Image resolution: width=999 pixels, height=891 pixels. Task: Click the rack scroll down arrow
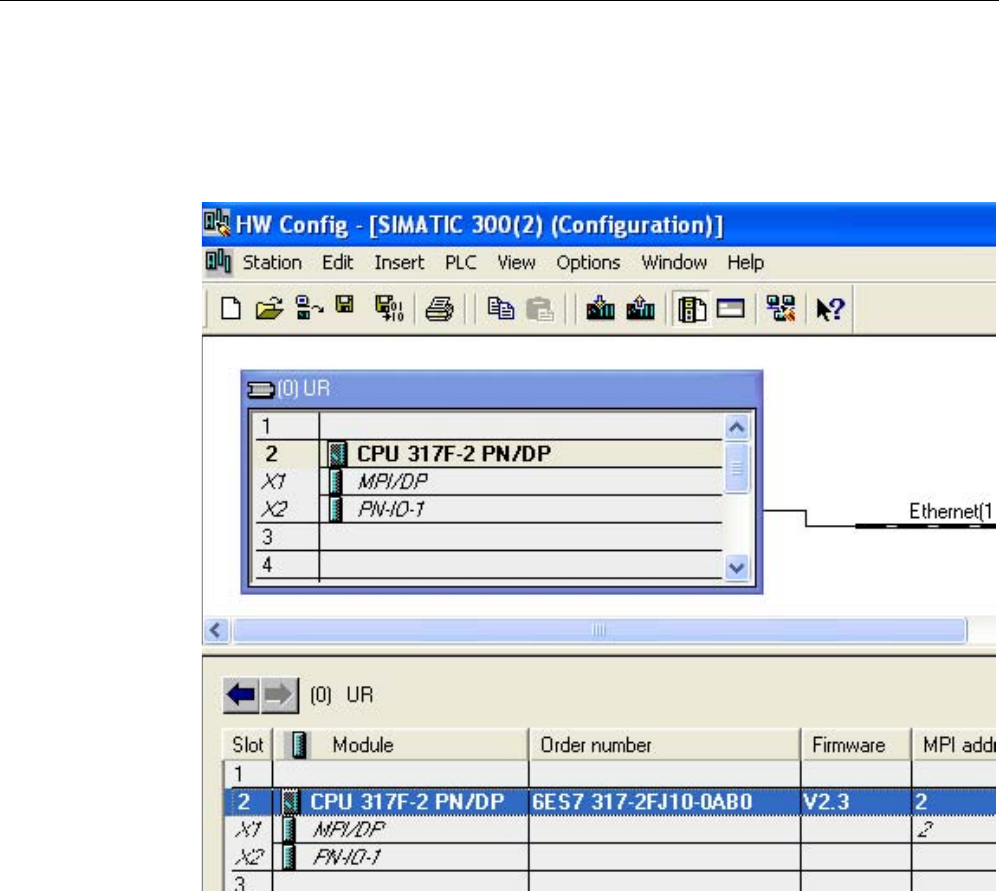[737, 567]
